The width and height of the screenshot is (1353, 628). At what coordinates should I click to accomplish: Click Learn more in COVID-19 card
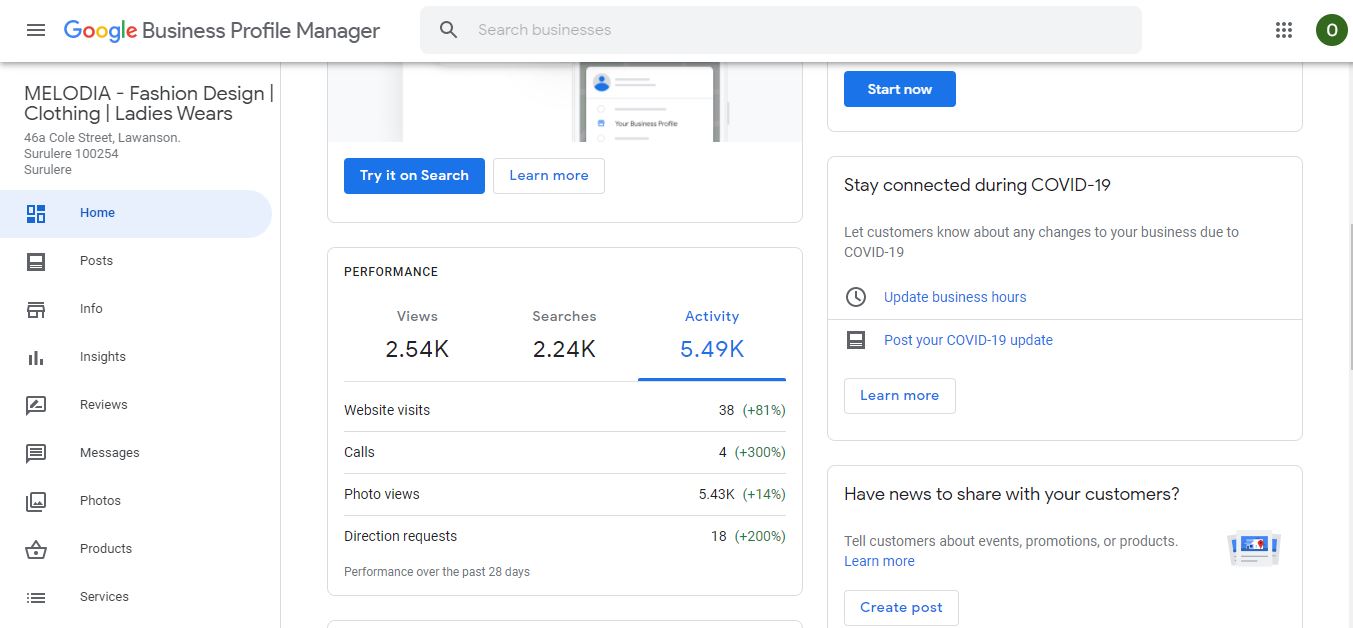(x=900, y=396)
